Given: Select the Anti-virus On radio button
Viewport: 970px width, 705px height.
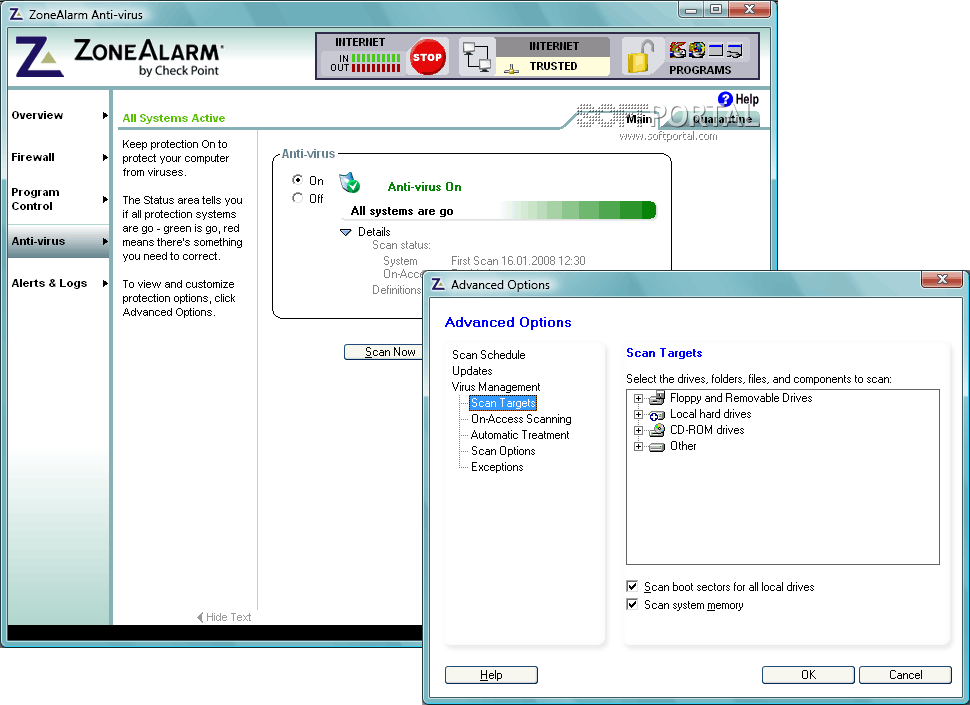Looking at the screenshot, I should (x=298, y=180).
